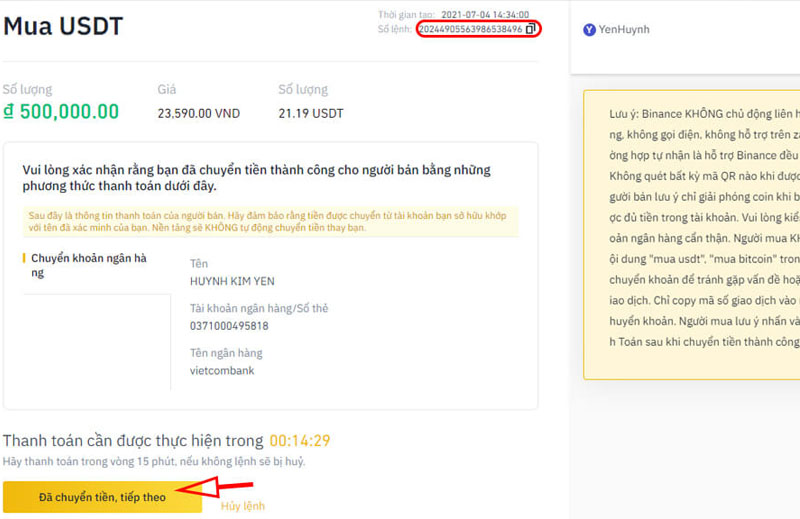Click the creation time 2021-07-04 14:34:00

point(485,15)
